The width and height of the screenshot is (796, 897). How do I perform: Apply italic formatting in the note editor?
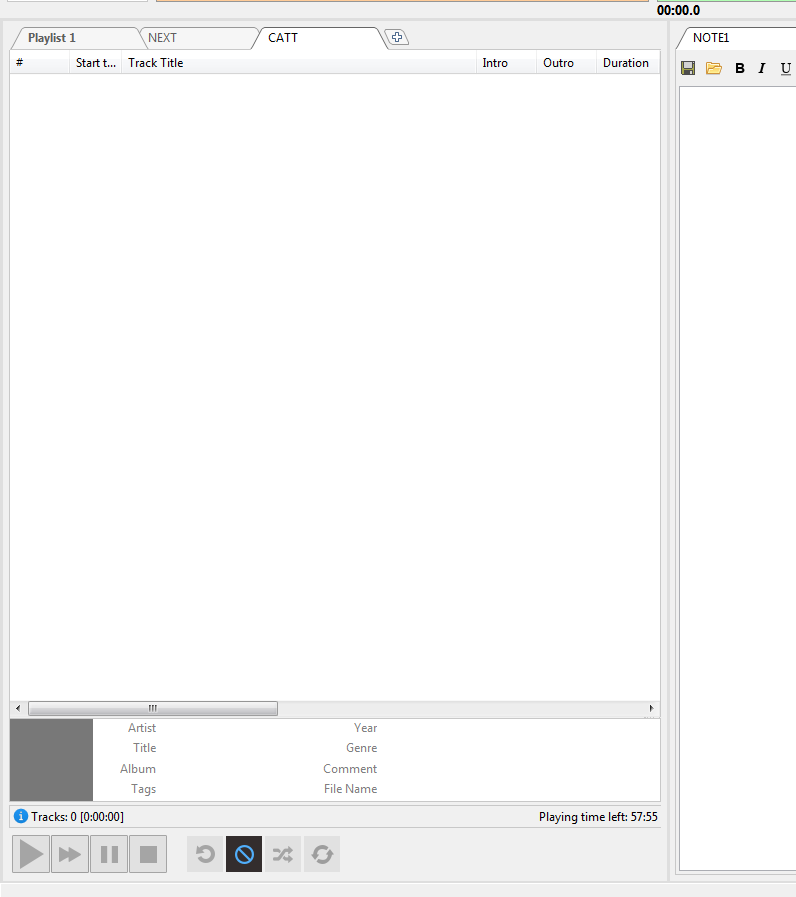[x=762, y=68]
